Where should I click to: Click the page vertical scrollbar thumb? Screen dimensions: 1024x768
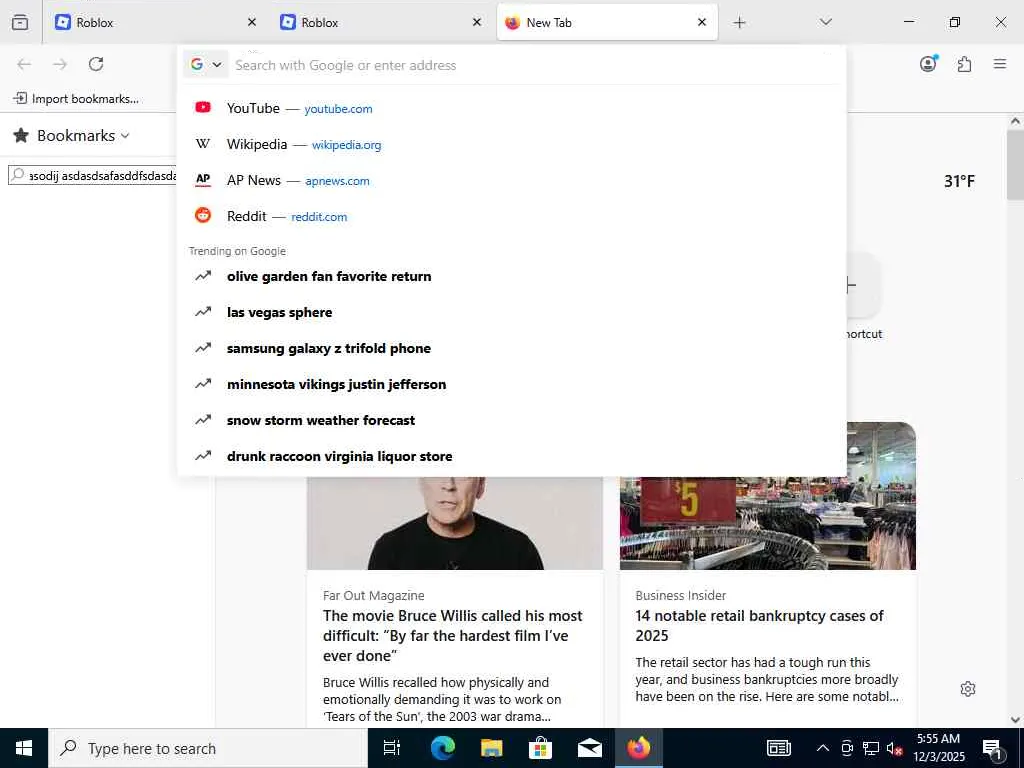(1015, 165)
